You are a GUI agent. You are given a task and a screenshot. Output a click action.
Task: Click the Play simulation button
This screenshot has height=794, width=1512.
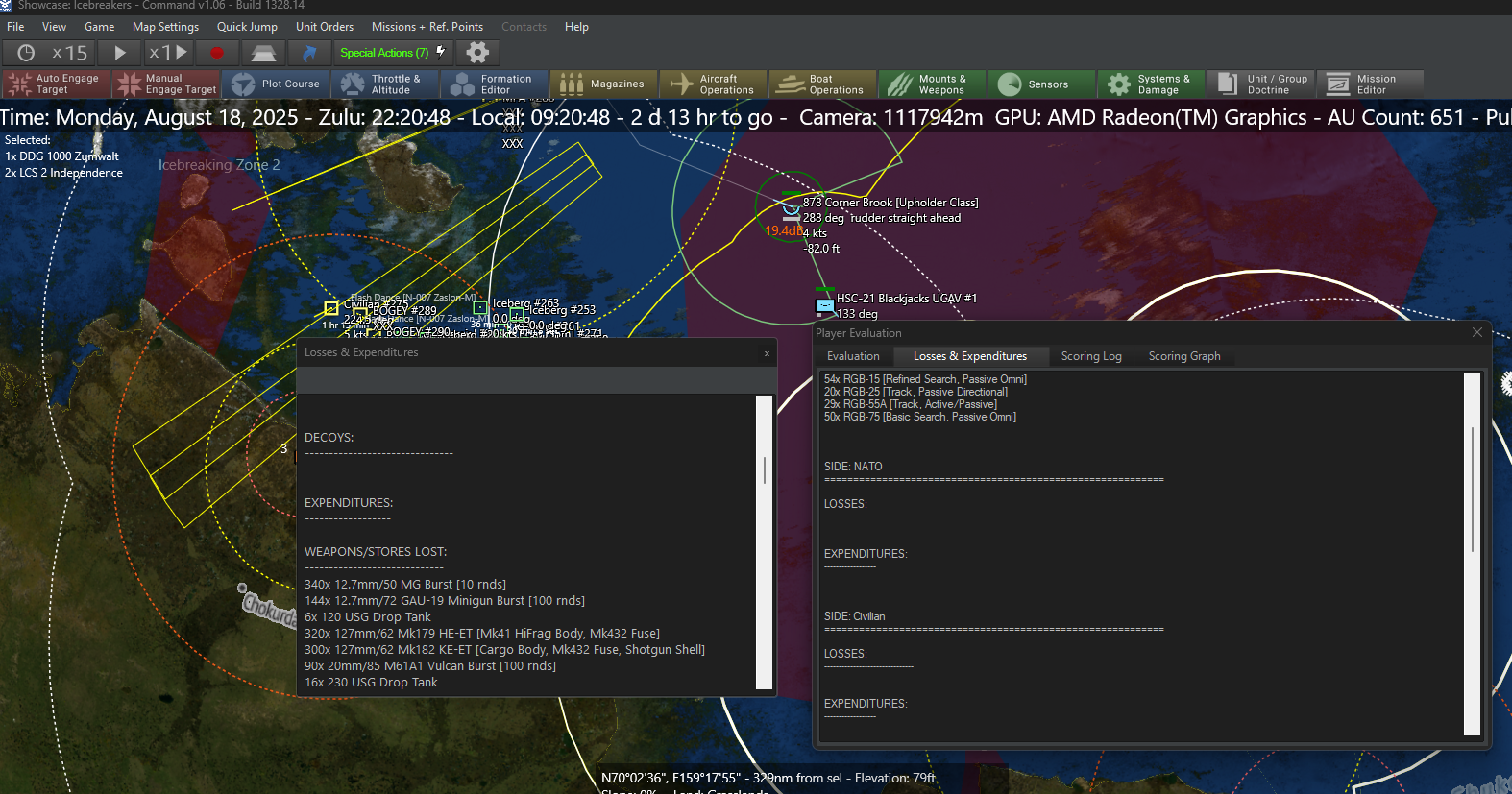[x=120, y=53]
